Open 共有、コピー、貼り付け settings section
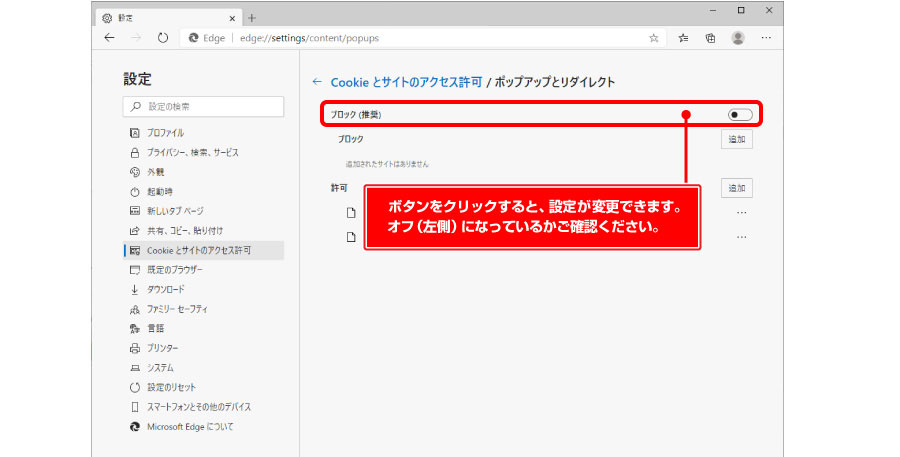This screenshot has width=900, height=457. pyautogui.click(x=203, y=231)
